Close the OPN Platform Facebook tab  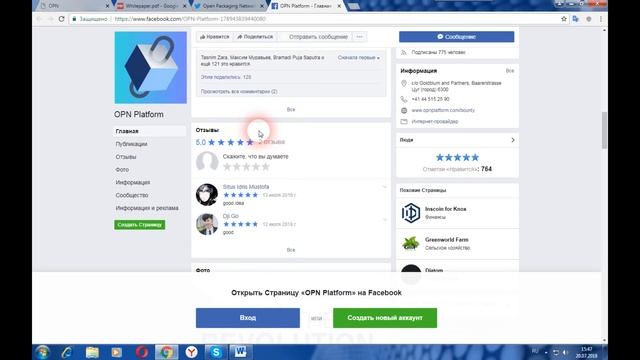tap(339, 6)
